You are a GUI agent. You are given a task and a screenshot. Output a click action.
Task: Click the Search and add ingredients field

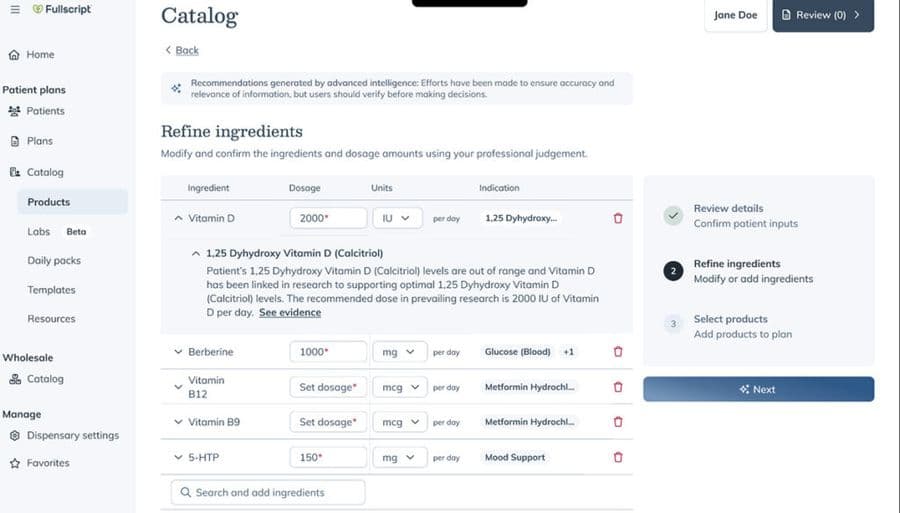[x=268, y=492]
